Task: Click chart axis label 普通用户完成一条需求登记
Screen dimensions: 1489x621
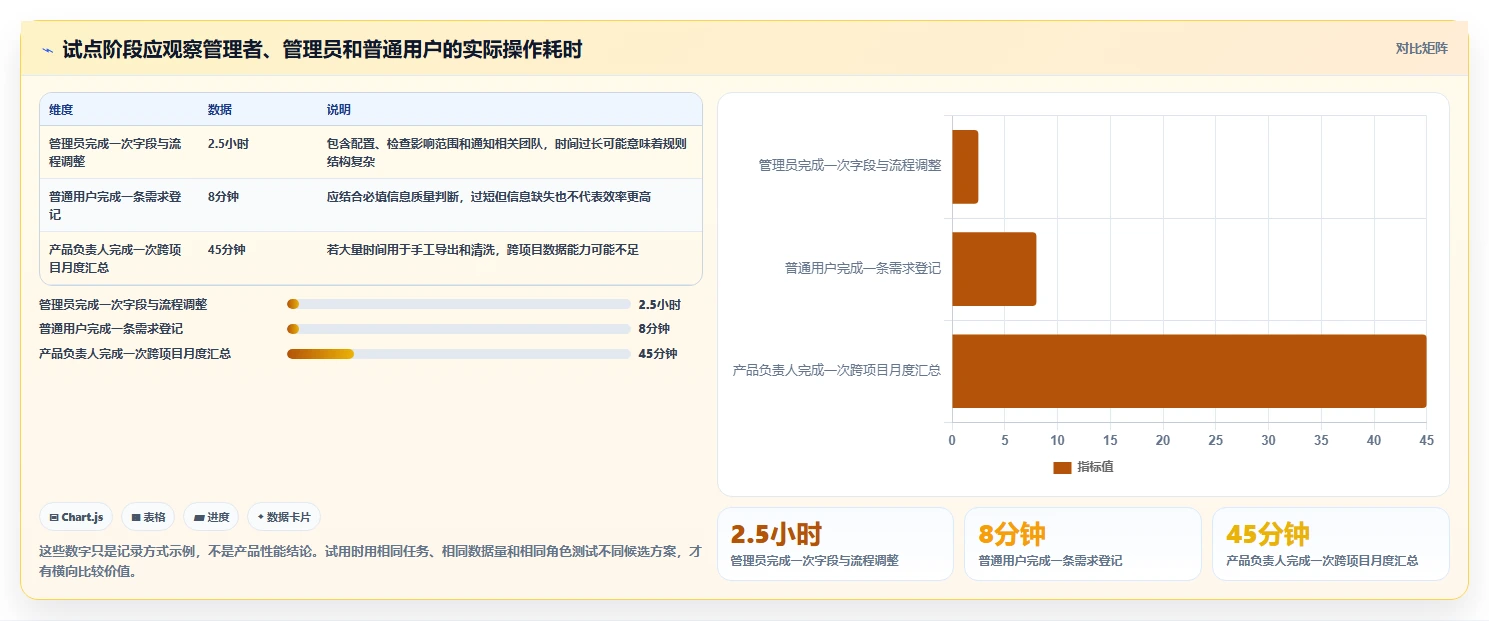Action: click(863, 269)
